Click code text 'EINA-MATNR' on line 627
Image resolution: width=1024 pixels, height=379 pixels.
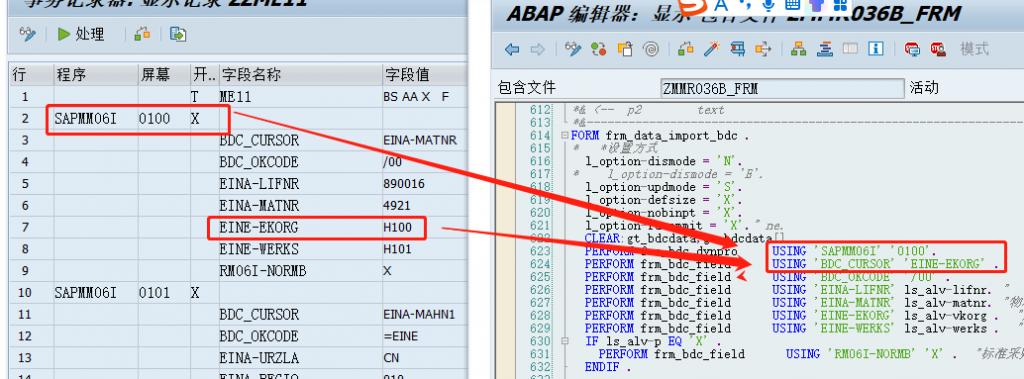point(854,303)
